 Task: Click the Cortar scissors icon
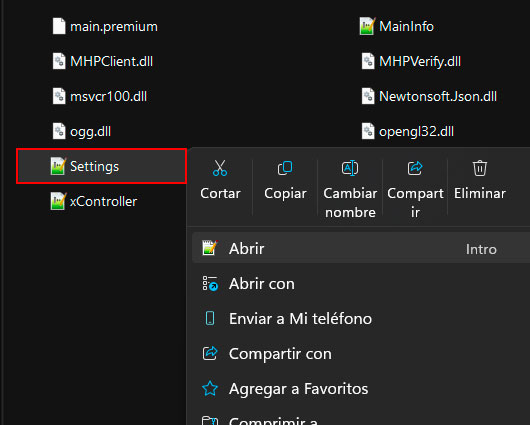pos(220,168)
